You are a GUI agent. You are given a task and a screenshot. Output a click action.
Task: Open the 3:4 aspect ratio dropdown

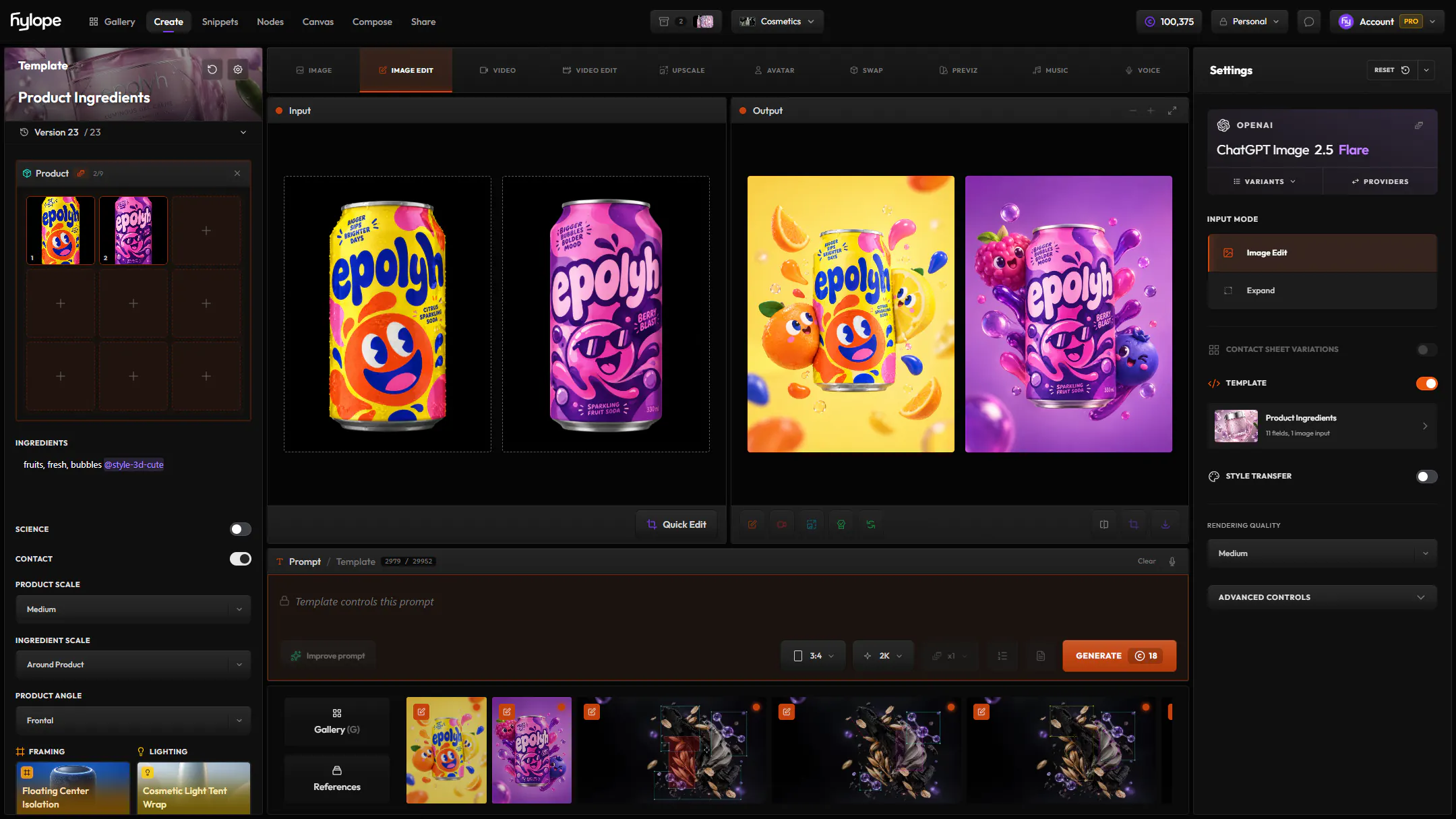814,656
